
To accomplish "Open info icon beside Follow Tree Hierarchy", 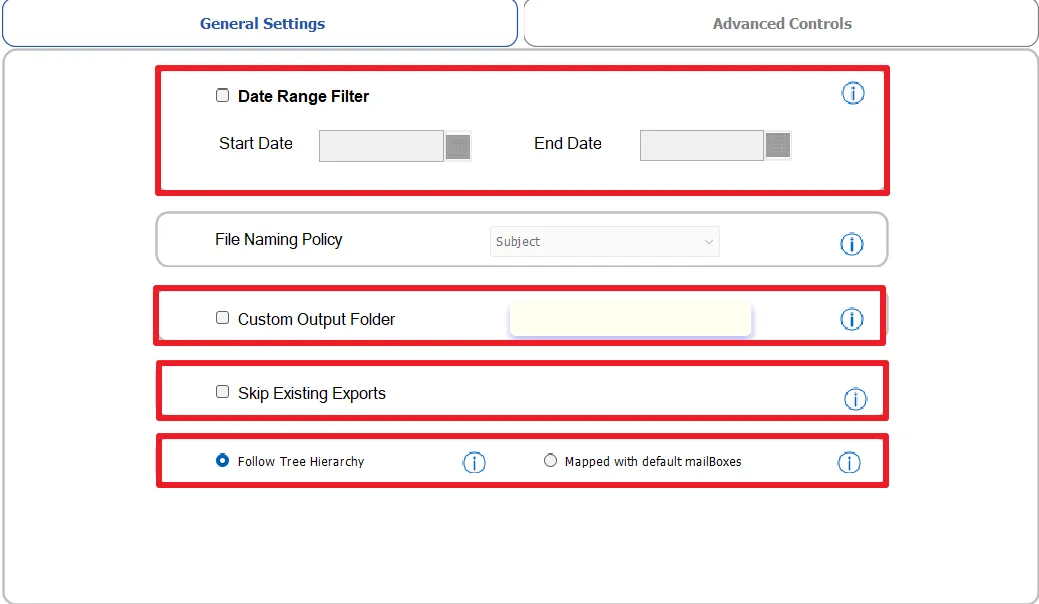I will click(474, 462).
